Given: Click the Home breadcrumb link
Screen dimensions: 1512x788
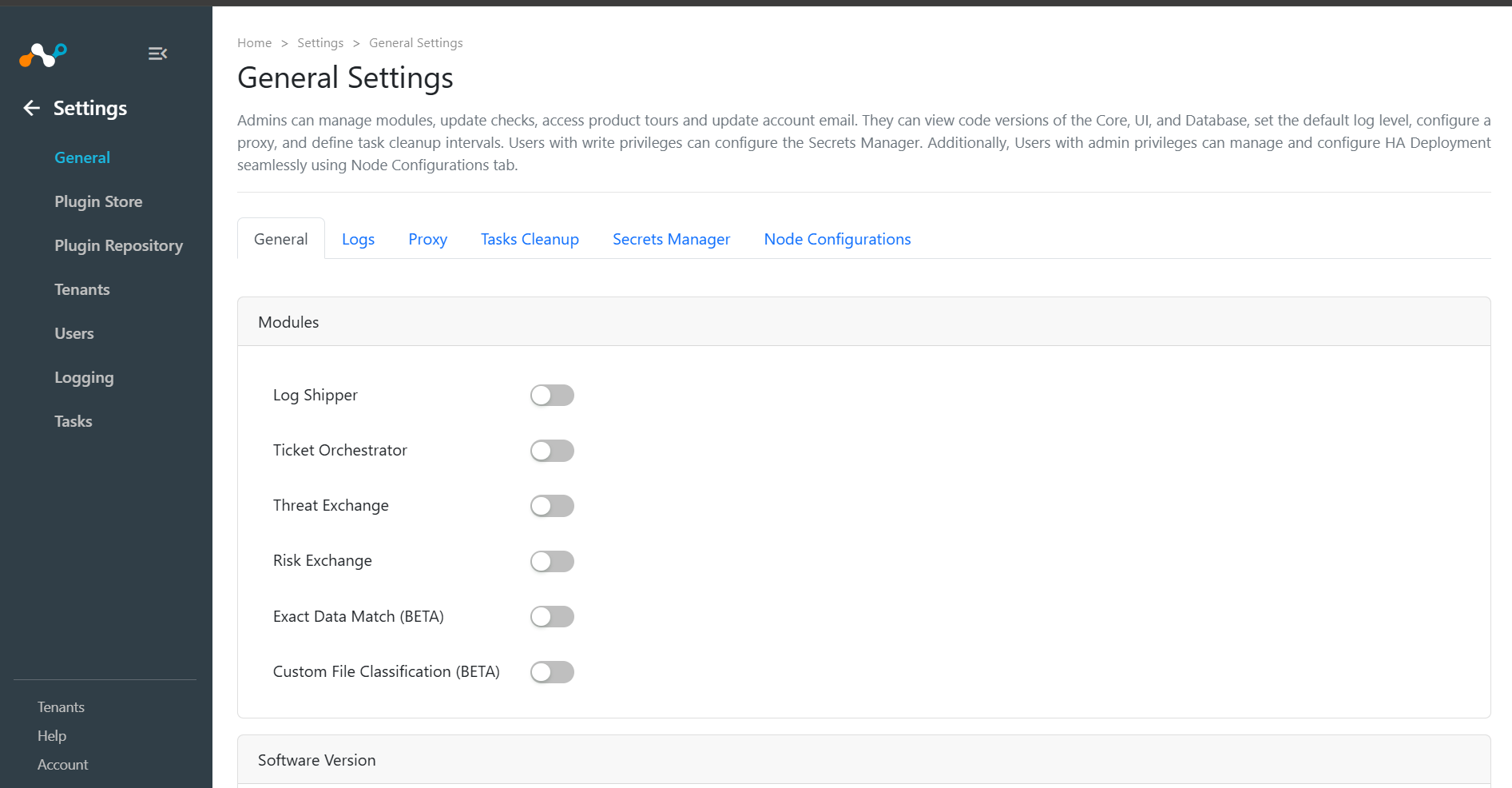Looking at the screenshot, I should pyautogui.click(x=254, y=43).
